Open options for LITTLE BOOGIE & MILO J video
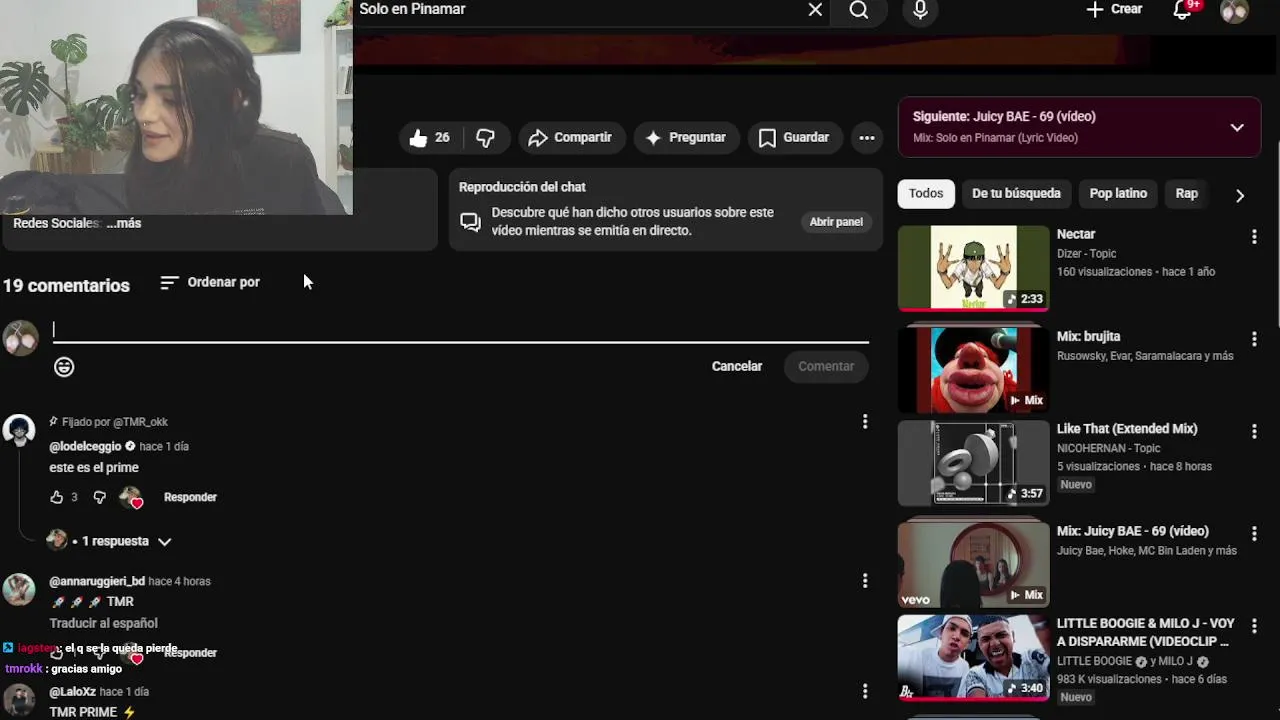Screen dimensions: 1280x720 (x=1254, y=626)
